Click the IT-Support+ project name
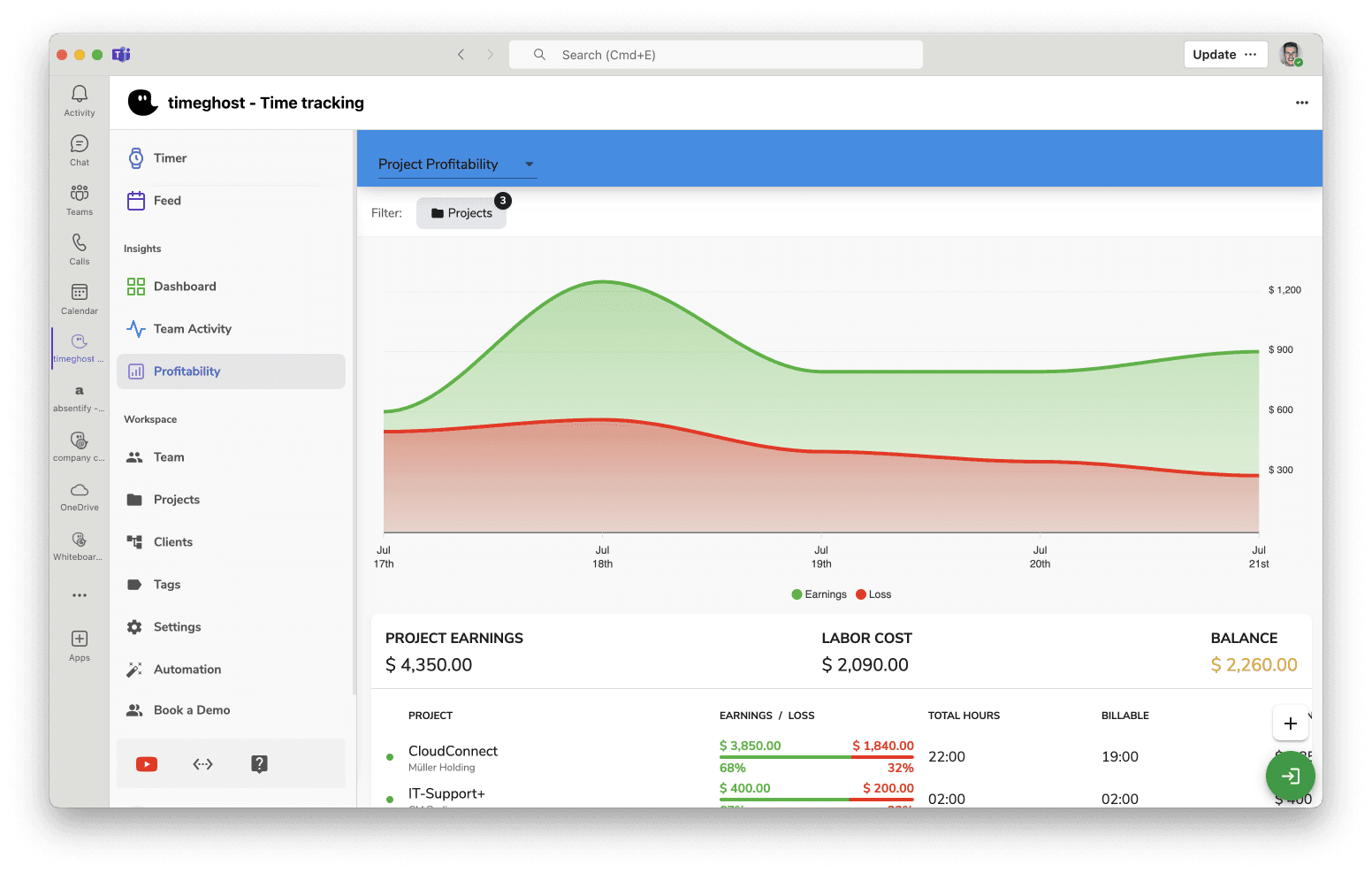Image resolution: width=1372 pixels, height=873 pixels. [x=446, y=793]
